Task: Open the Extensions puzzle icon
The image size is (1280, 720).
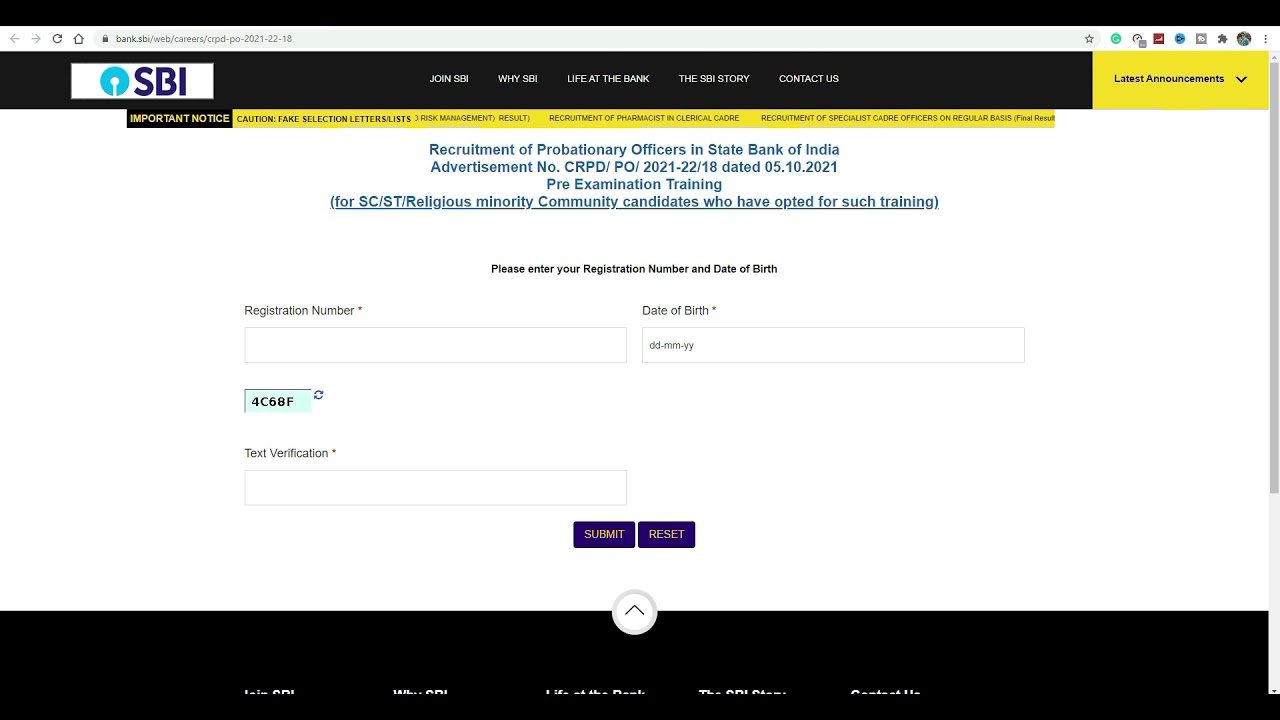Action: pos(1222,39)
